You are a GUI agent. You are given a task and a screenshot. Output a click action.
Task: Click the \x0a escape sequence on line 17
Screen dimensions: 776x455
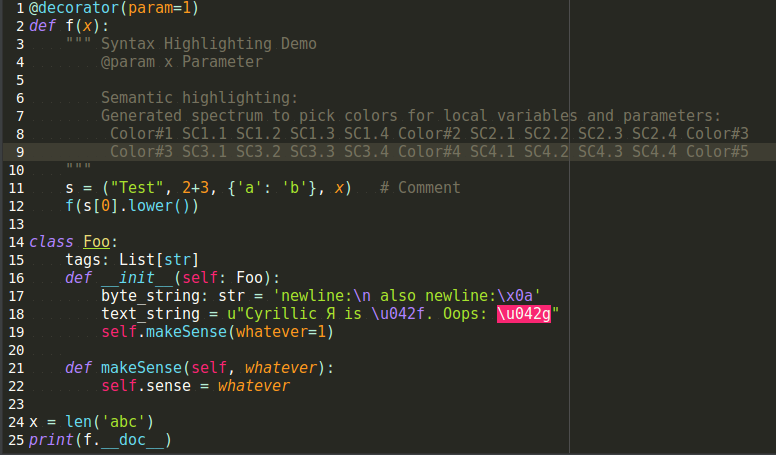515,296
